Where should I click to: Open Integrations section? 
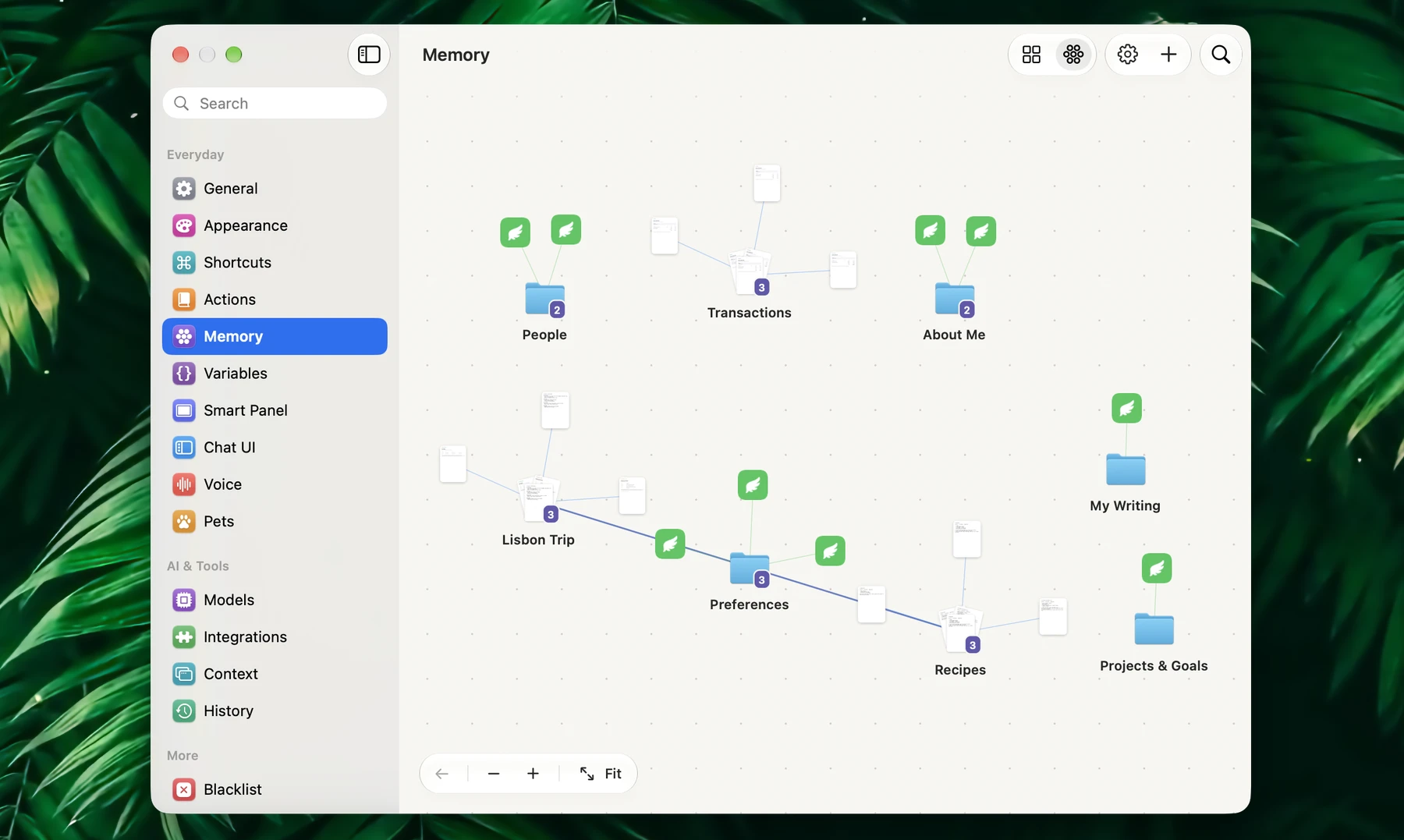coord(275,637)
